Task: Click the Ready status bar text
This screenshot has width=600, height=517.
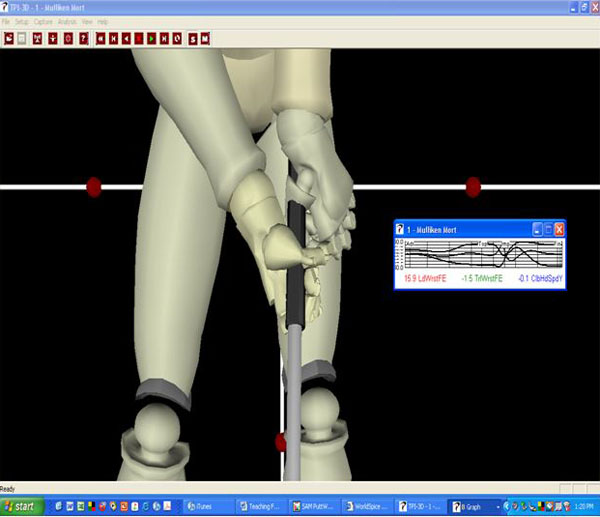Action: click(x=7, y=489)
